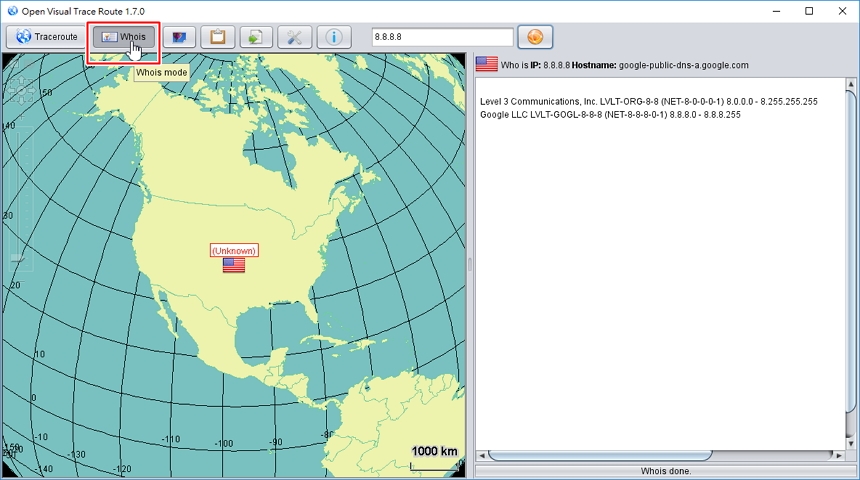Open the About info icon
The height and width of the screenshot is (480, 860).
point(334,37)
